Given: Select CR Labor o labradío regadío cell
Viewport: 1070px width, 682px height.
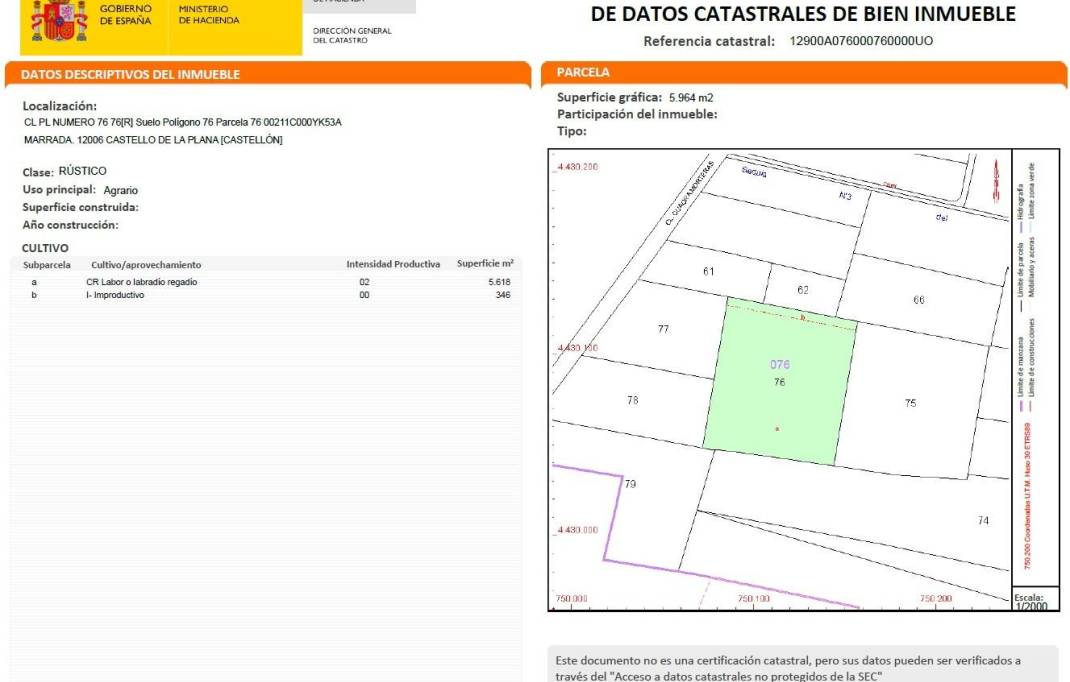Looking at the screenshot, I should [141, 282].
